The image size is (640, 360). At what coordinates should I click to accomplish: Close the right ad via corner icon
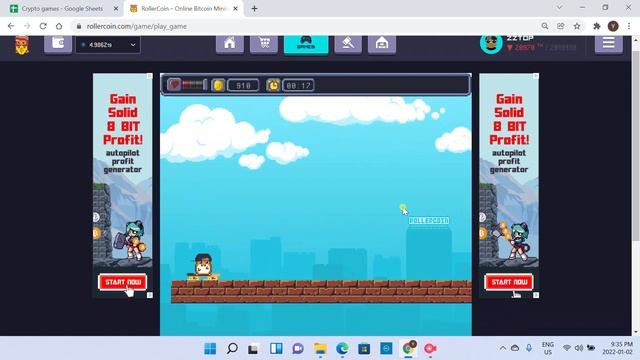pos(536,76)
